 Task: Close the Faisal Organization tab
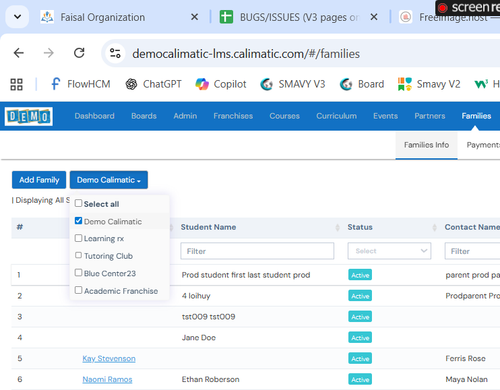coord(194,17)
